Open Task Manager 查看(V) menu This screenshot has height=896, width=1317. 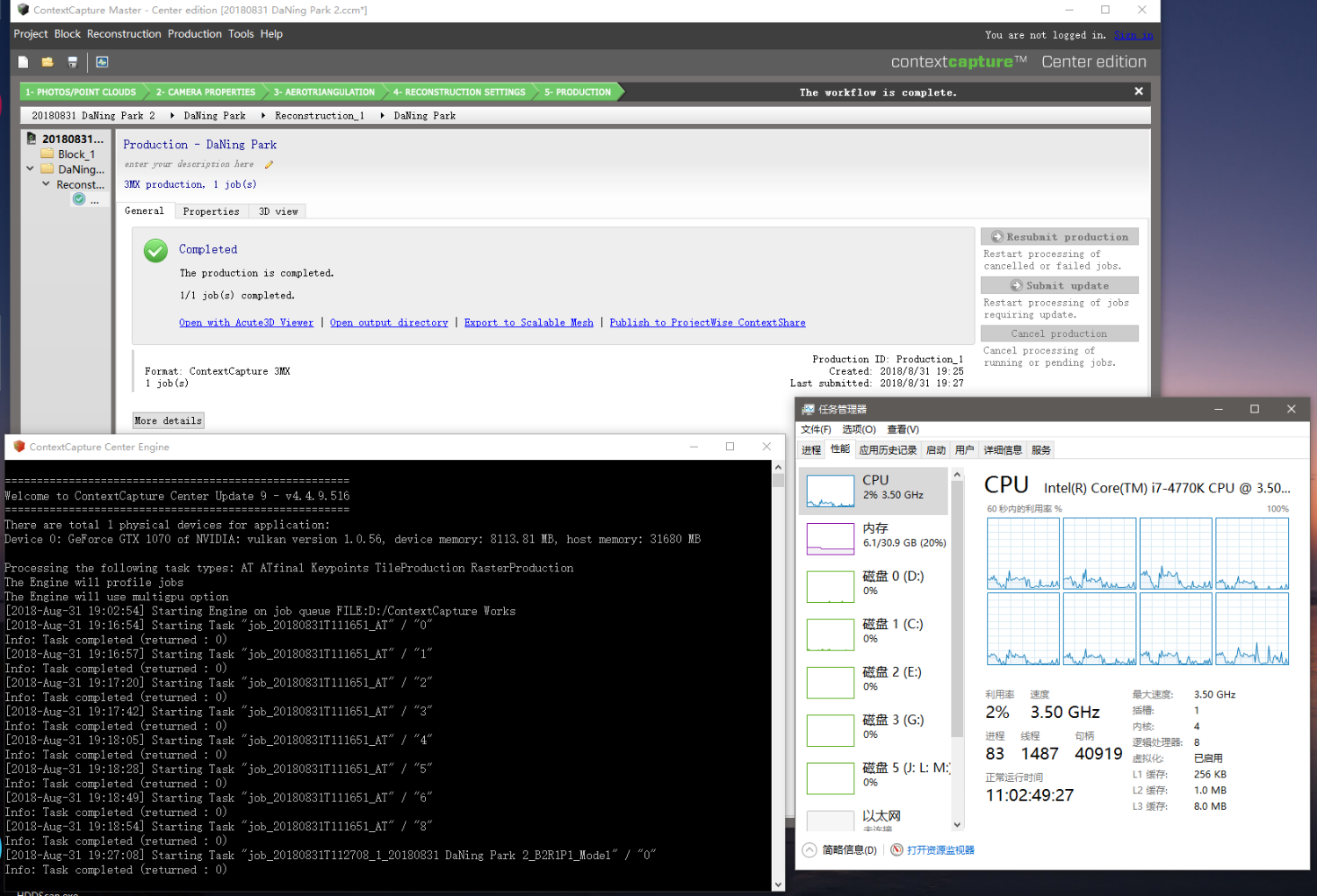coord(903,429)
